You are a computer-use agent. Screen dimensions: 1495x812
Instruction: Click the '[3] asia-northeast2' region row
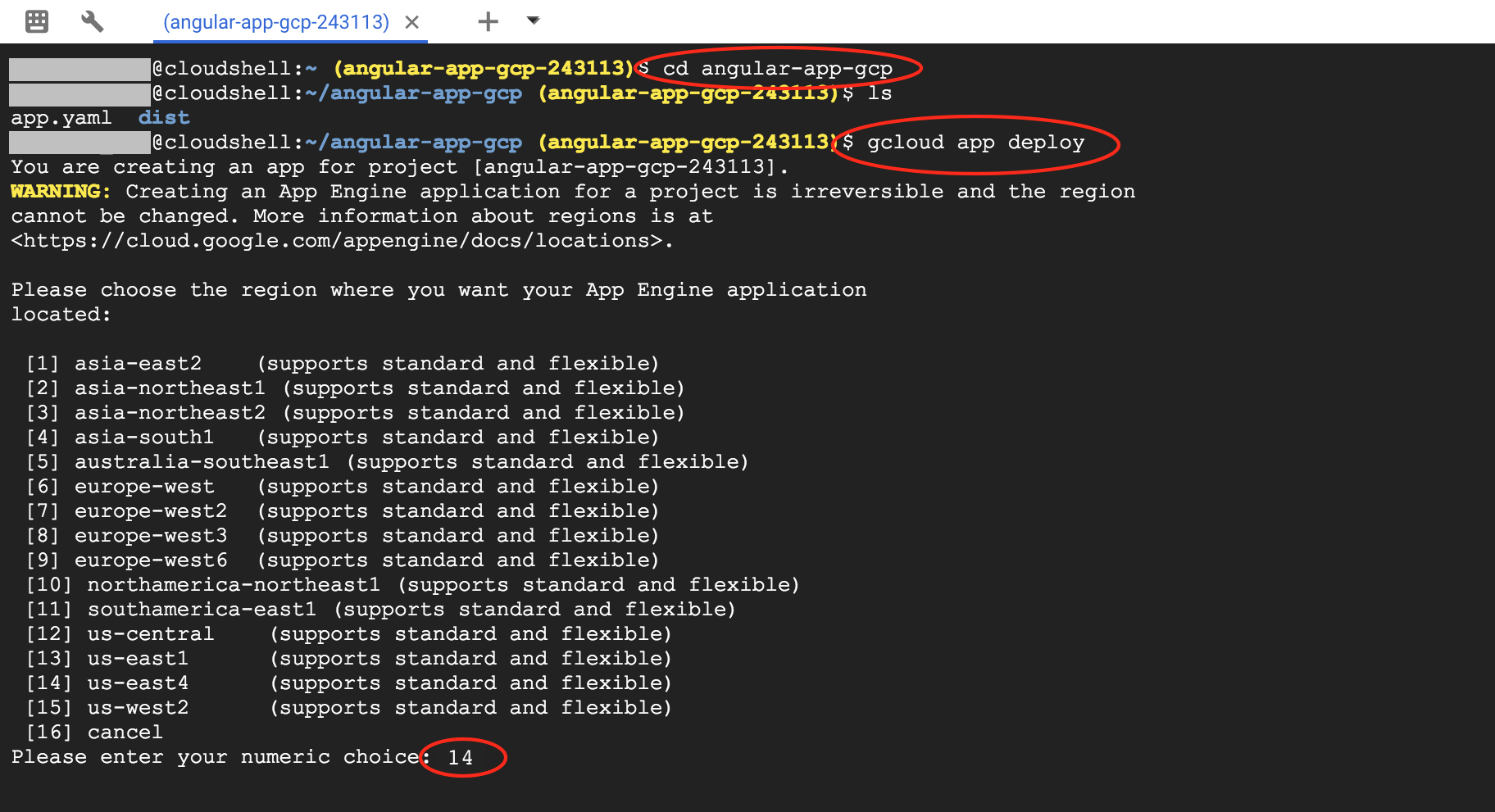coord(356,413)
